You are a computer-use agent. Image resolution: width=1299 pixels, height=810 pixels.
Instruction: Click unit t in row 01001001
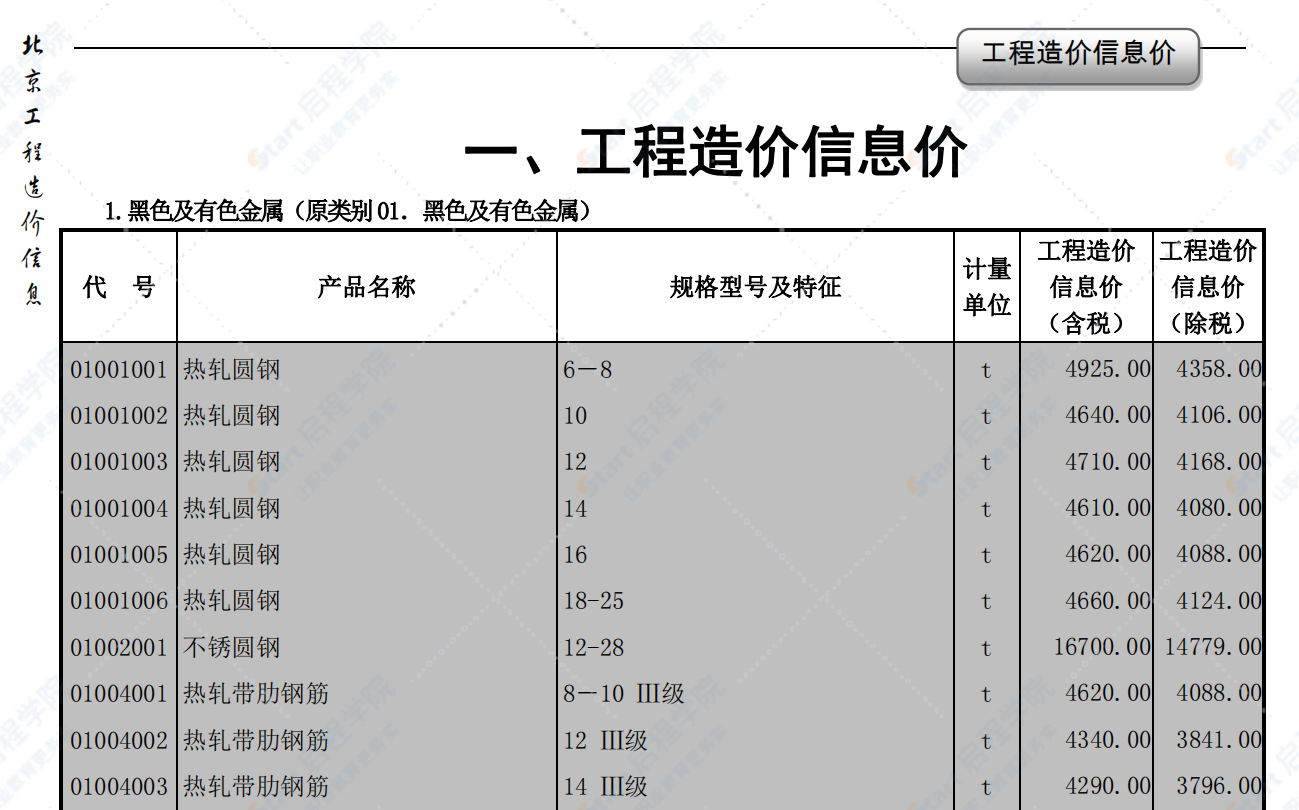click(986, 371)
